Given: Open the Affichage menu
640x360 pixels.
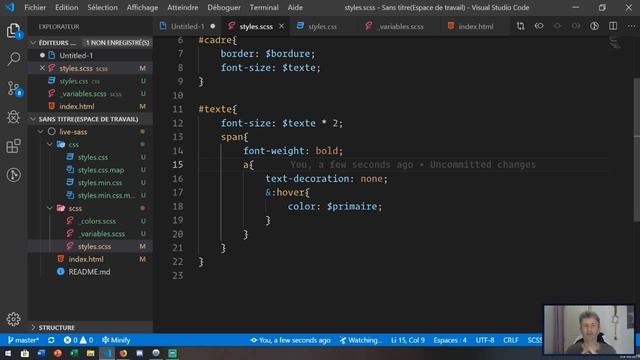Looking at the screenshot, I should point(142,7).
